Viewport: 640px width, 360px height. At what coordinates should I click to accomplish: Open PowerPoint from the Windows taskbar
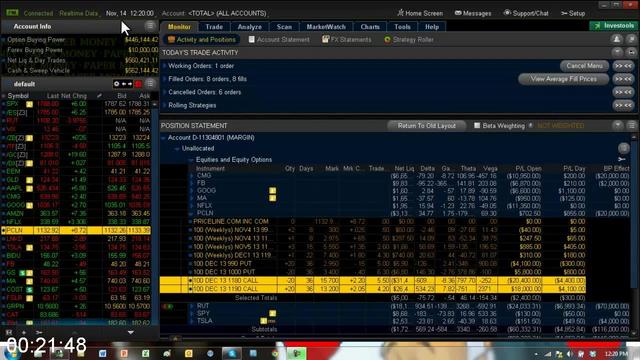(124, 353)
